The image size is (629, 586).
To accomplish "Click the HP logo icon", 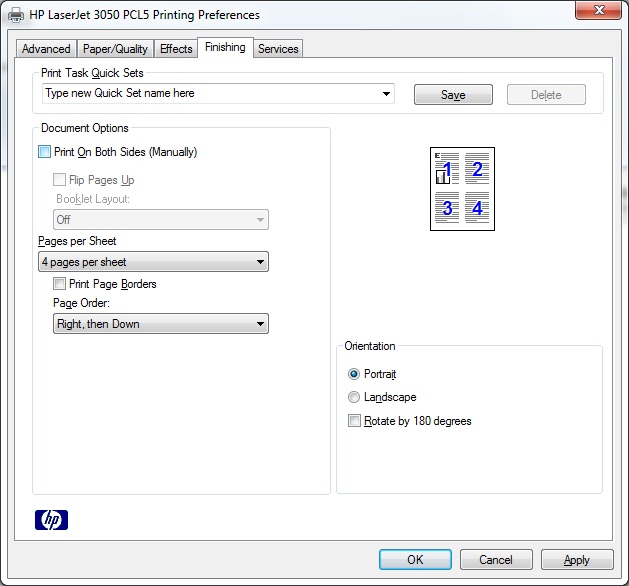I will click(x=51, y=520).
